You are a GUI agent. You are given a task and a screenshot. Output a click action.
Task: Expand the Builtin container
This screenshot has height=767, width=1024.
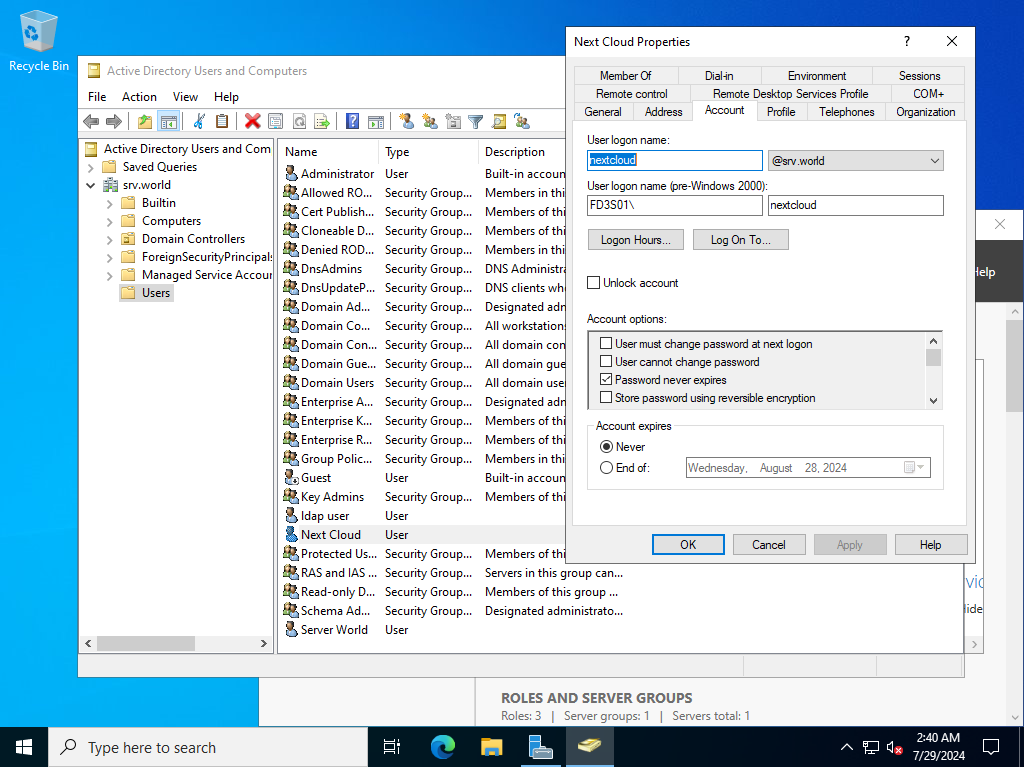tap(110, 203)
